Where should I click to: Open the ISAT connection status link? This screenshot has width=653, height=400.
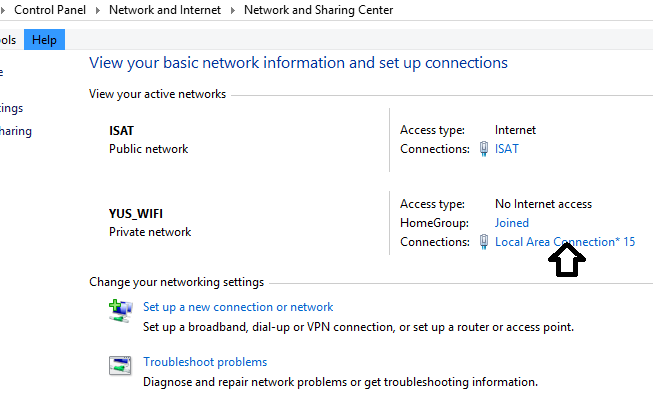coord(506,149)
